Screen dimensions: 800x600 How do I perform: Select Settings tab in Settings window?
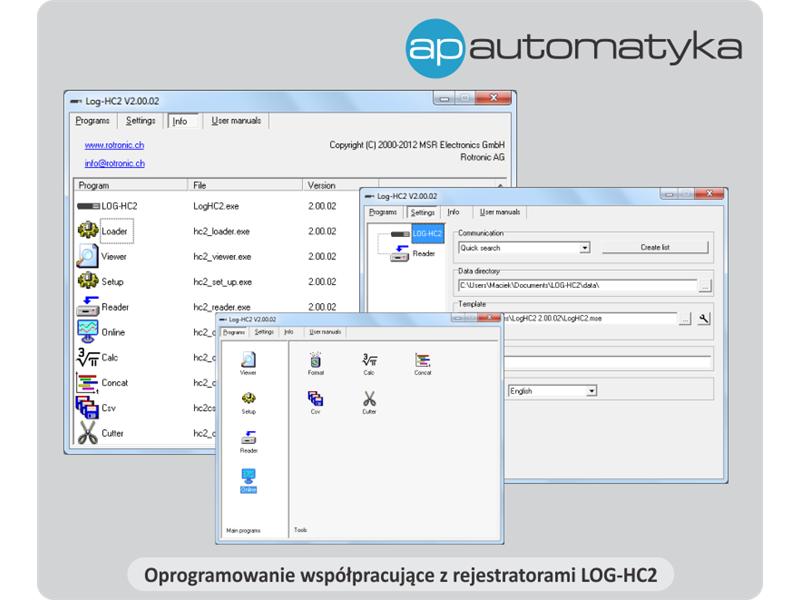tap(422, 212)
